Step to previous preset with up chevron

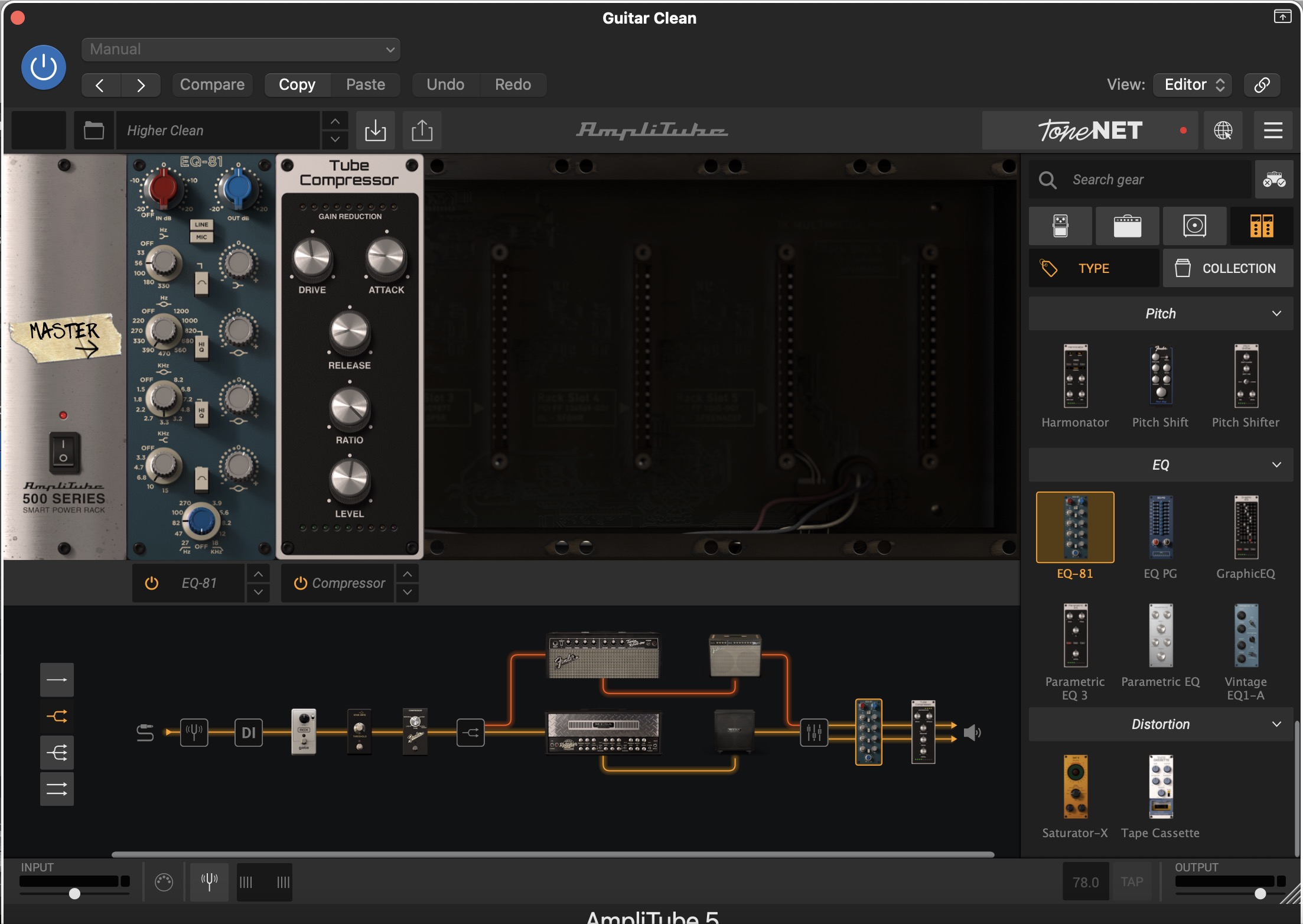pos(335,121)
